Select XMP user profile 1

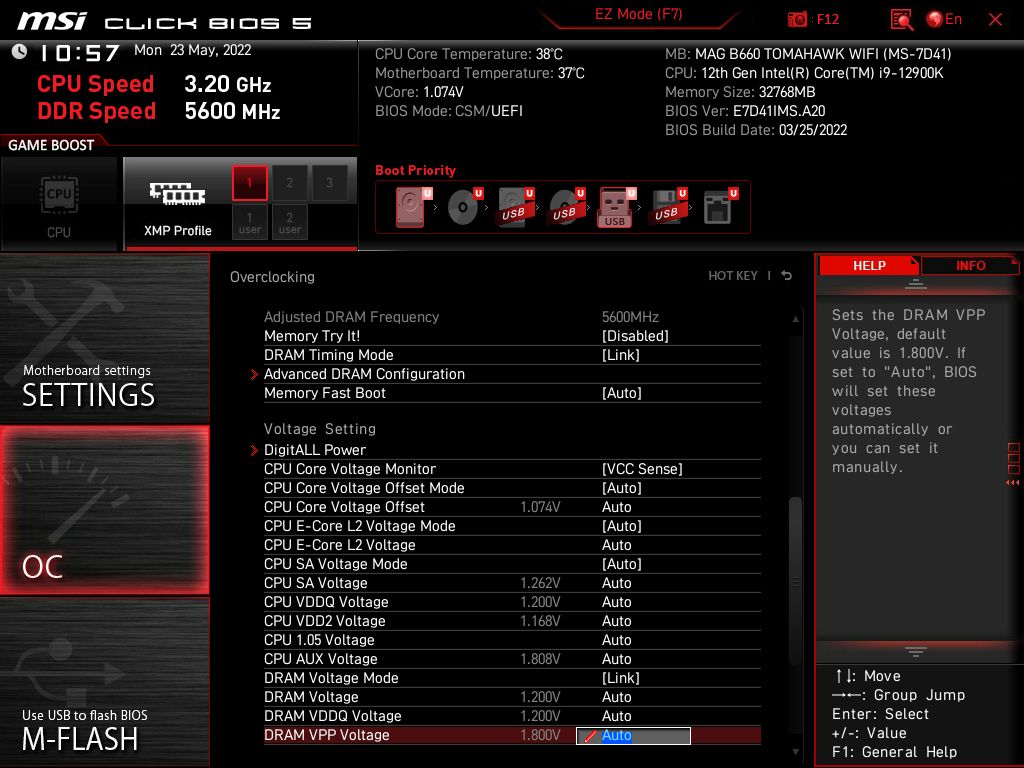(249, 222)
